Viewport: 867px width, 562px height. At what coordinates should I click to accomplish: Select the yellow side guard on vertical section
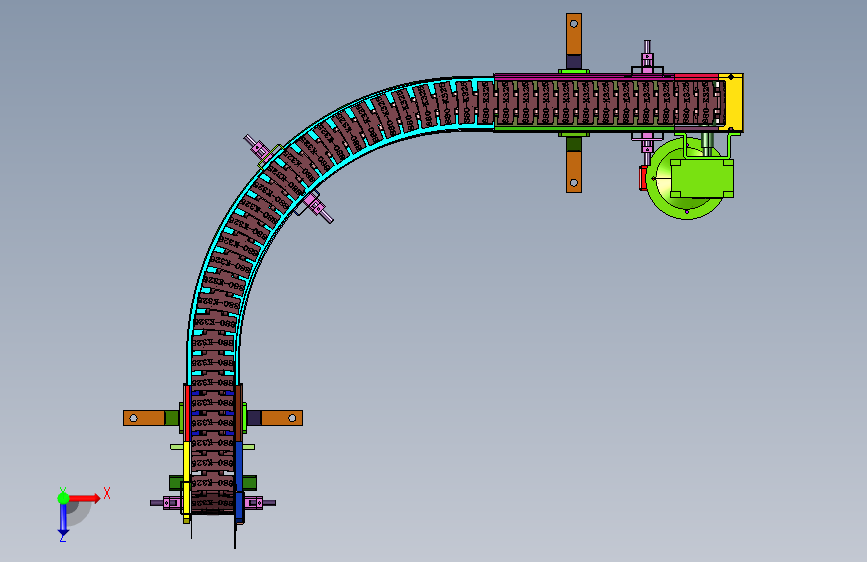187,479
